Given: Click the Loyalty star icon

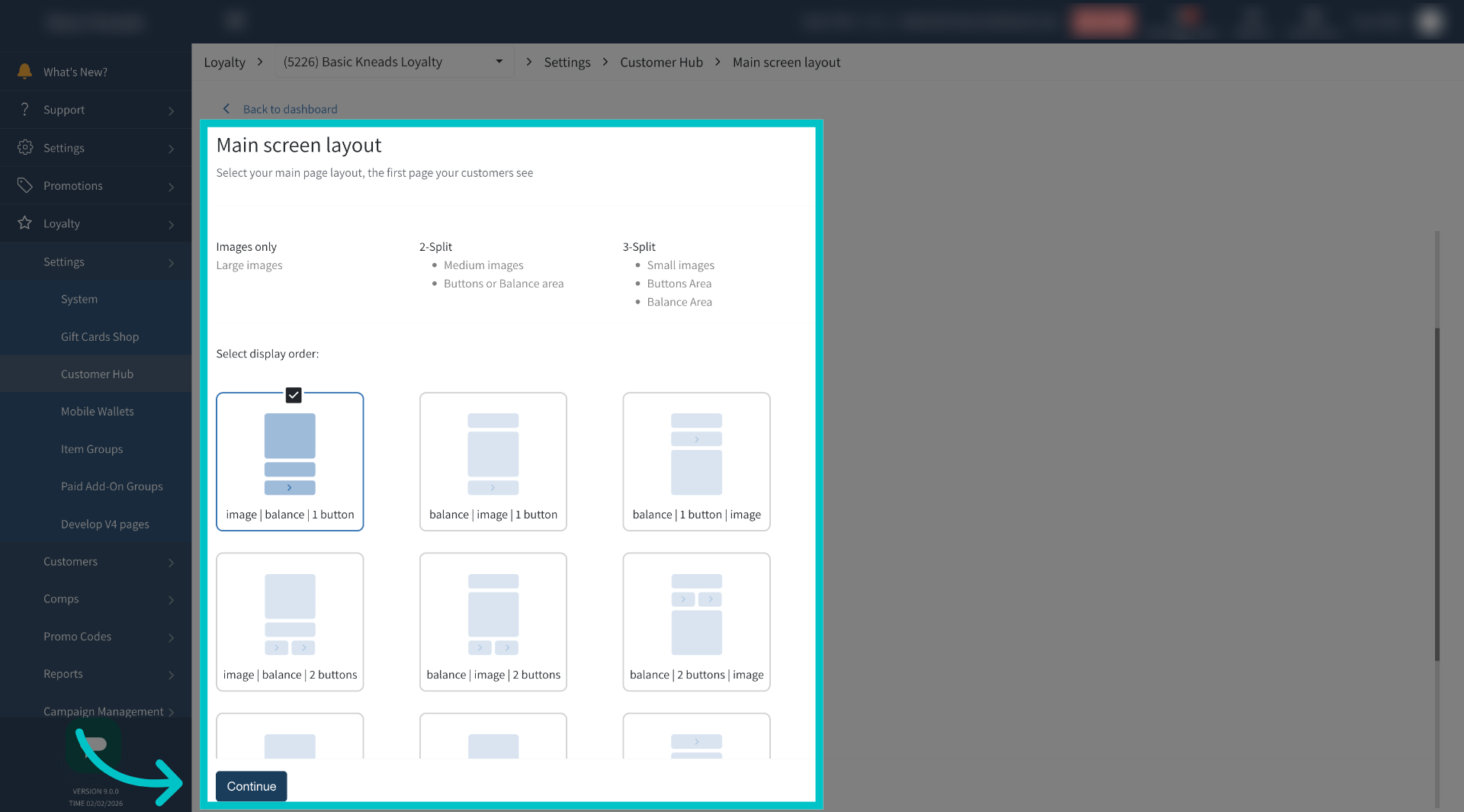Looking at the screenshot, I should coord(25,223).
